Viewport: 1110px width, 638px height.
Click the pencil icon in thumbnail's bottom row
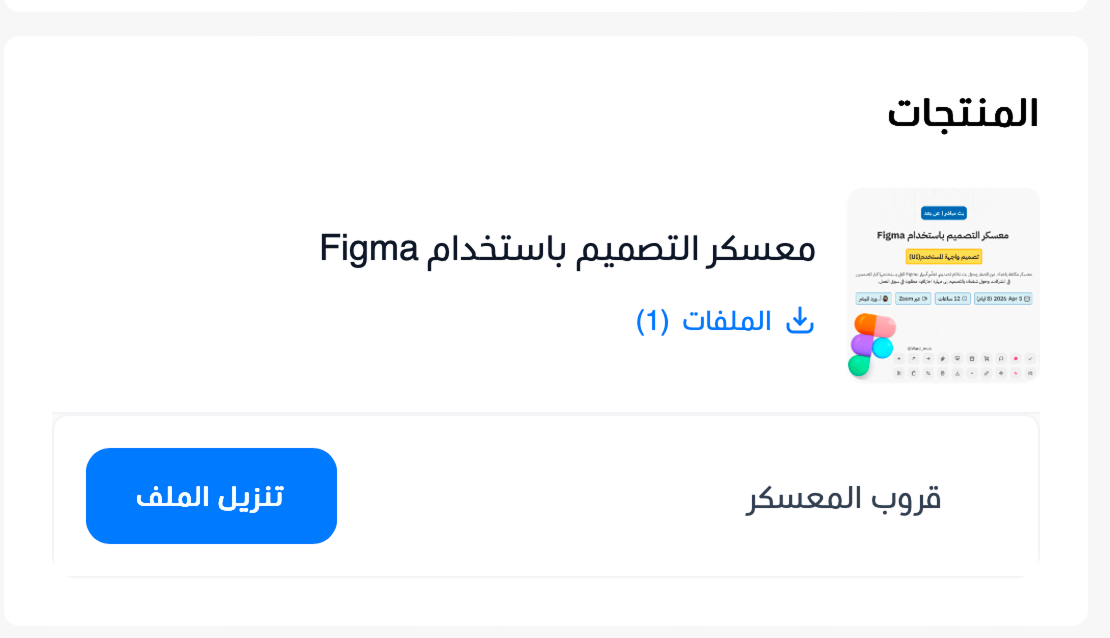click(x=987, y=373)
